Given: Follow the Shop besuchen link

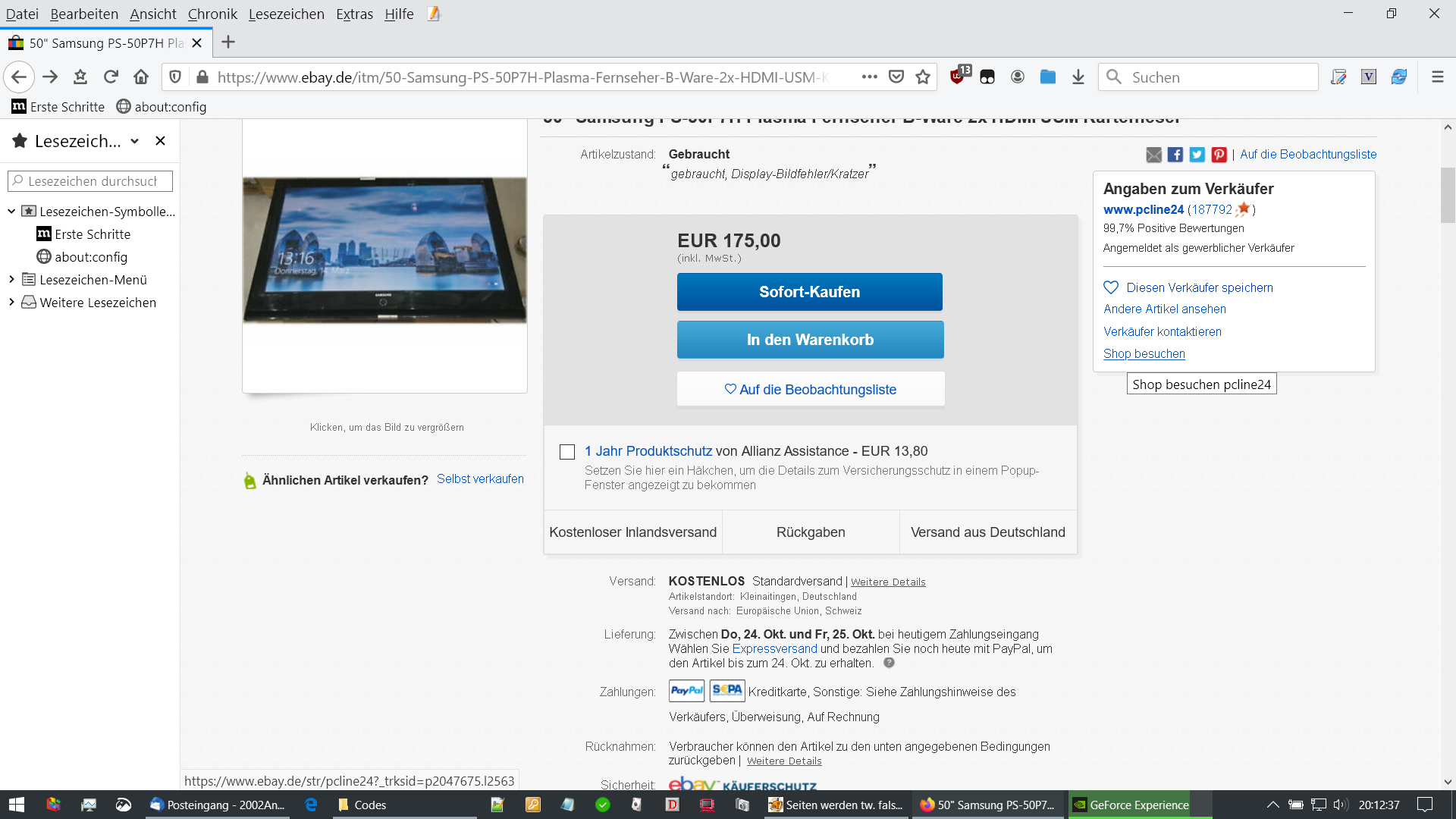Looking at the screenshot, I should point(1144,353).
